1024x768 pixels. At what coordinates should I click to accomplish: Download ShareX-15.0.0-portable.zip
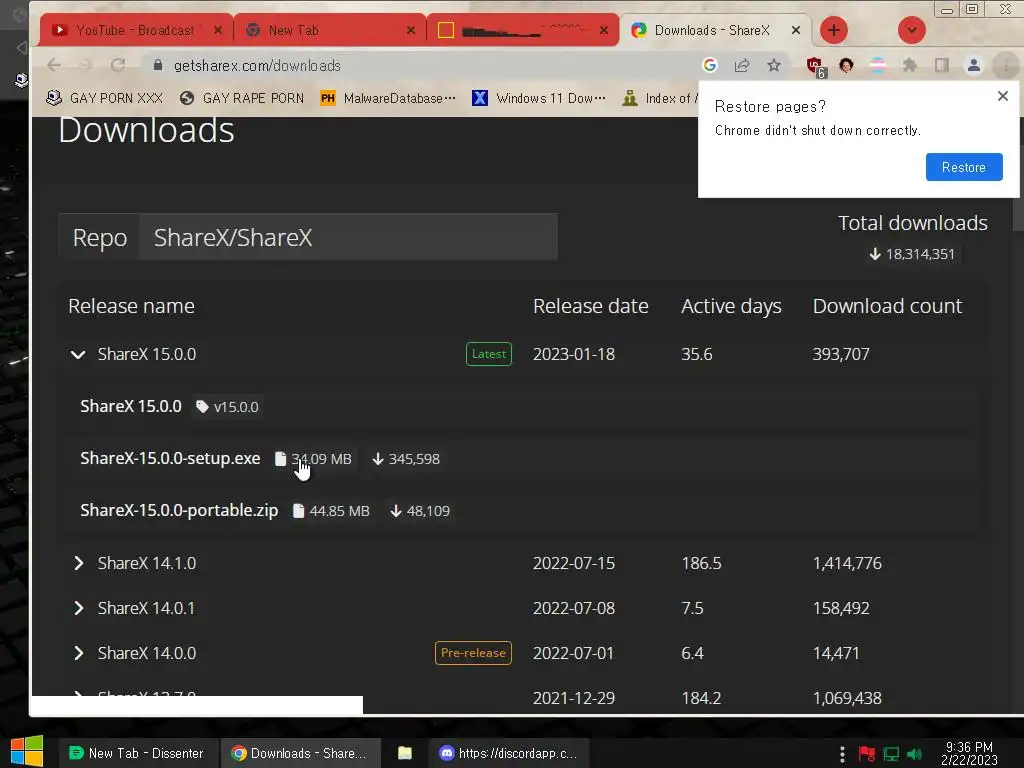click(x=179, y=511)
